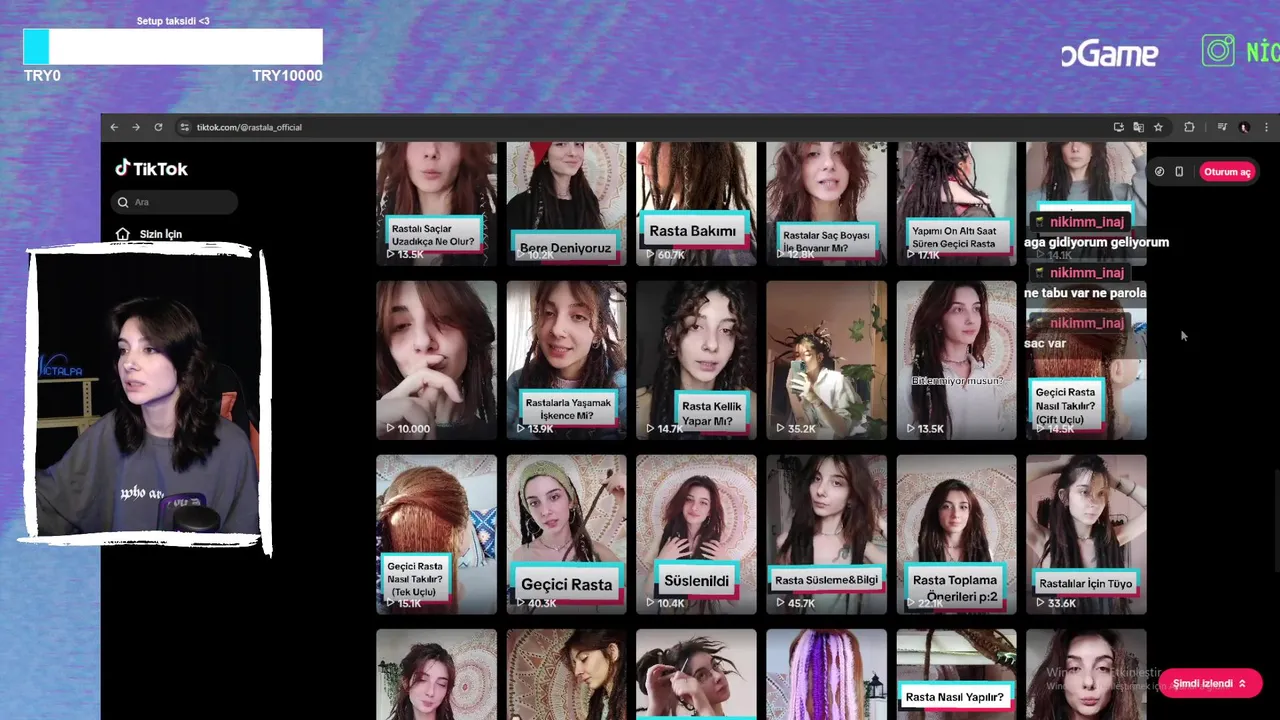Click the search magnifier icon
This screenshot has width=1280, height=720.
pos(123,202)
